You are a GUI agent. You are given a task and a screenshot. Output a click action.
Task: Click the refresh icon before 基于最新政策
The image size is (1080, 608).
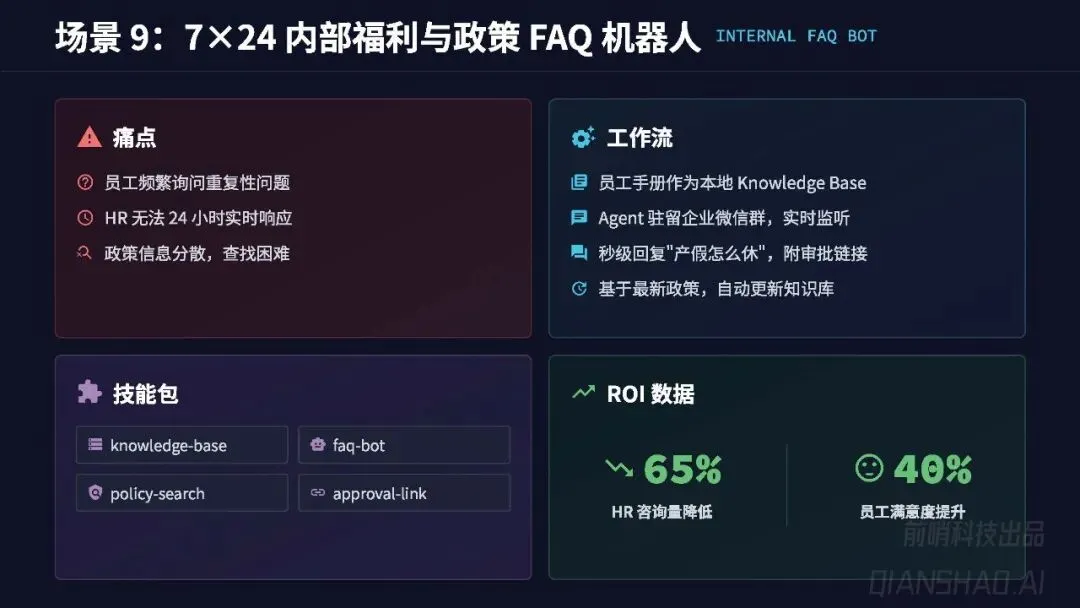click(x=579, y=288)
